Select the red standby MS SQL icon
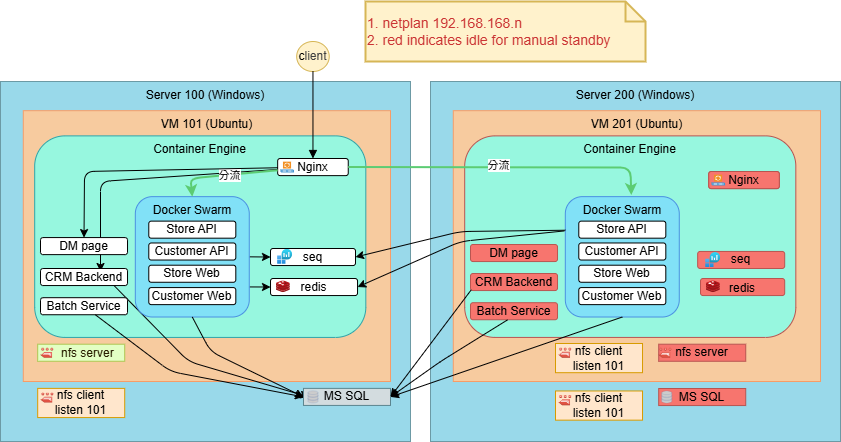The width and height of the screenshot is (841, 442). click(x=666, y=397)
